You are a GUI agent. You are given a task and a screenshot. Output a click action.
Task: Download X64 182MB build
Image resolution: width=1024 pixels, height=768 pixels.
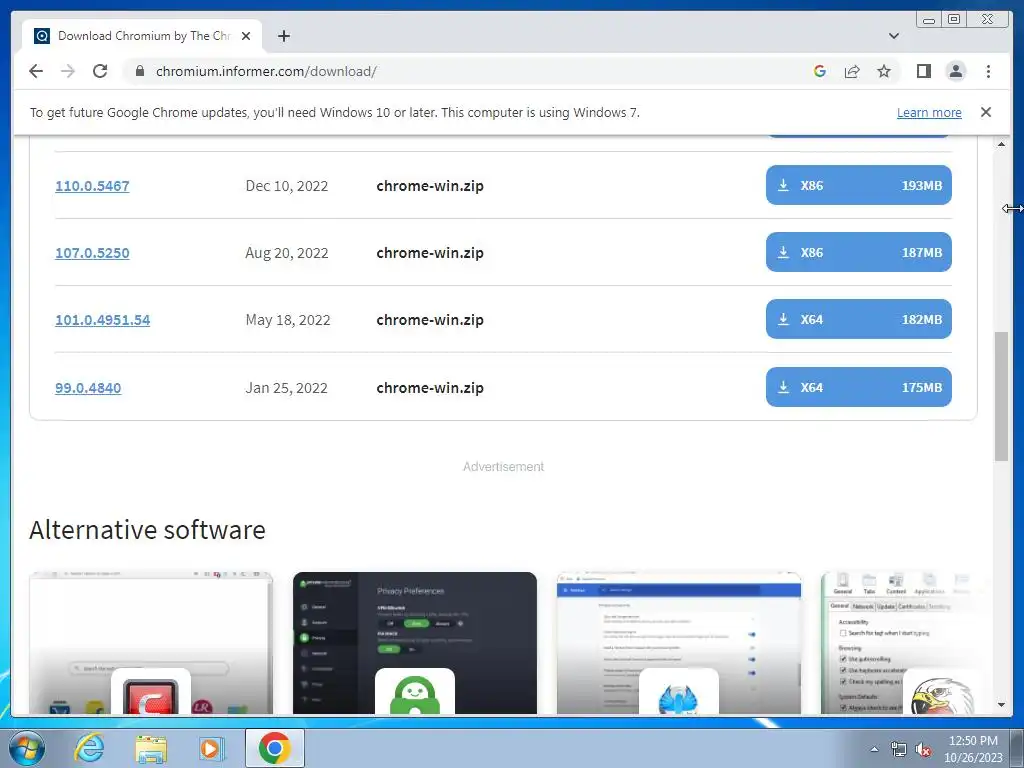(858, 319)
